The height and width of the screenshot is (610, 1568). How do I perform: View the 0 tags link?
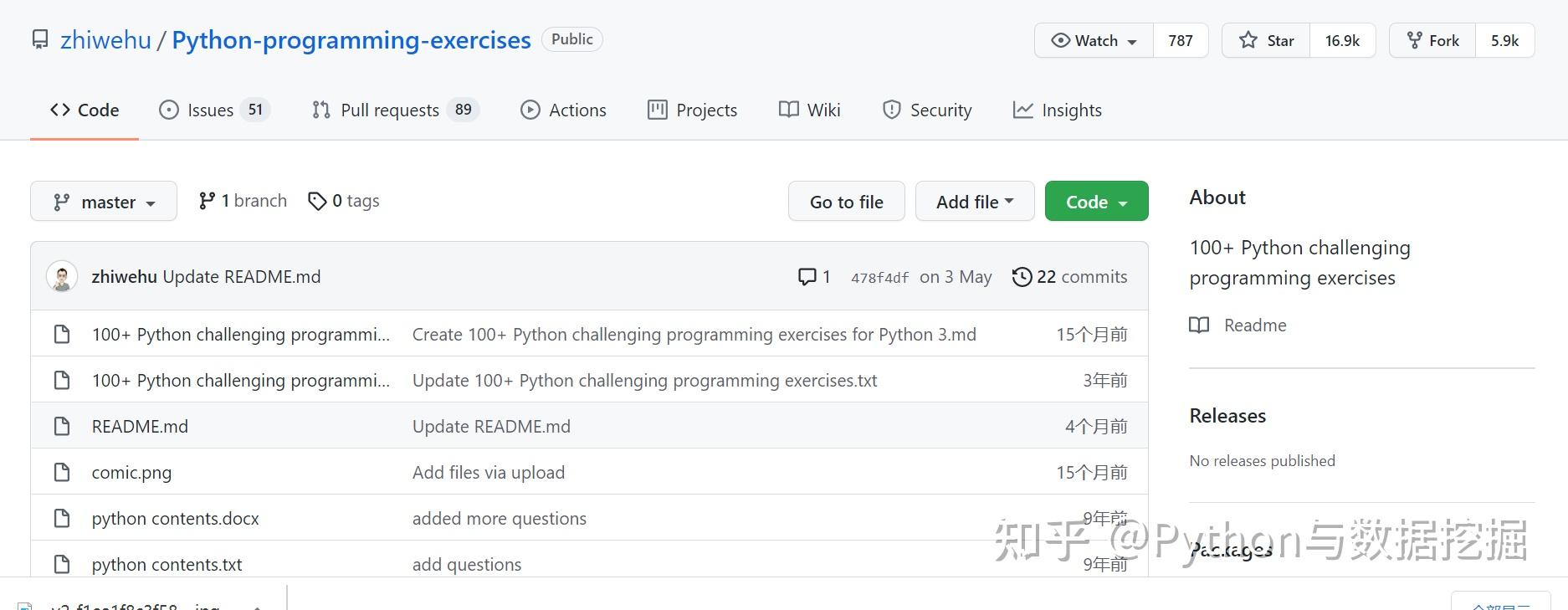(x=344, y=201)
